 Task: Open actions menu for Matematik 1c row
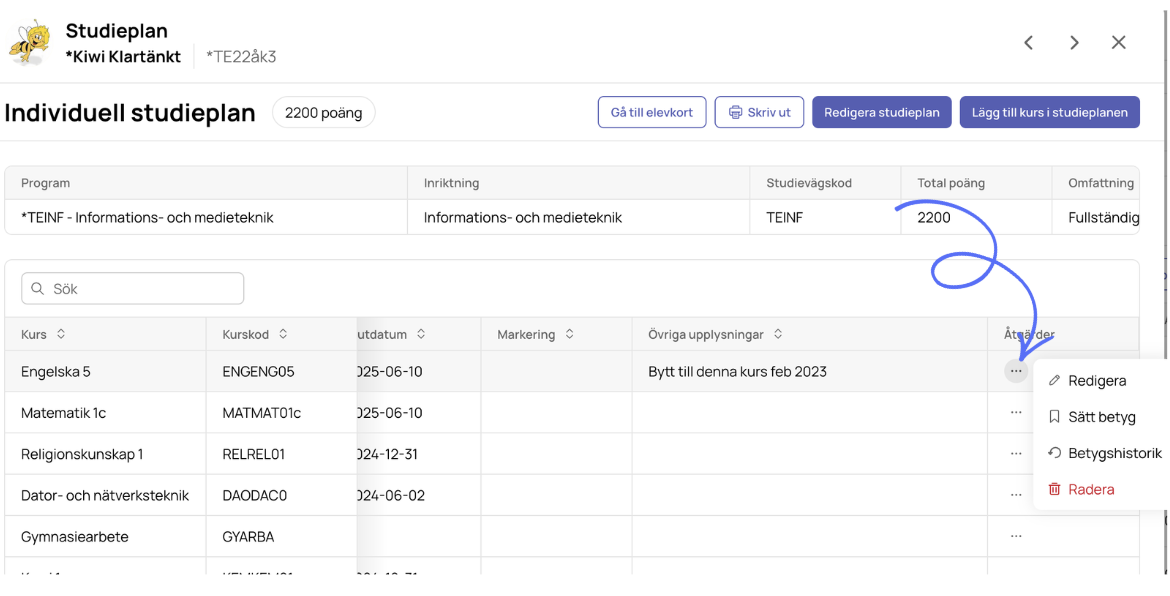(x=1016, y=412)
